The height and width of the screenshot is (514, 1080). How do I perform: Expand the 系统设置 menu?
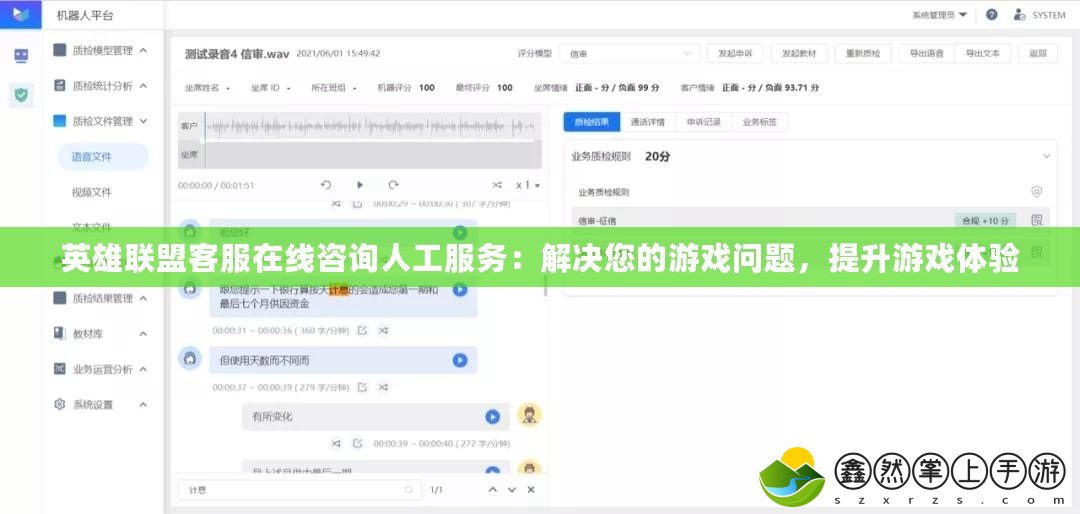click(x=102, y=404)
